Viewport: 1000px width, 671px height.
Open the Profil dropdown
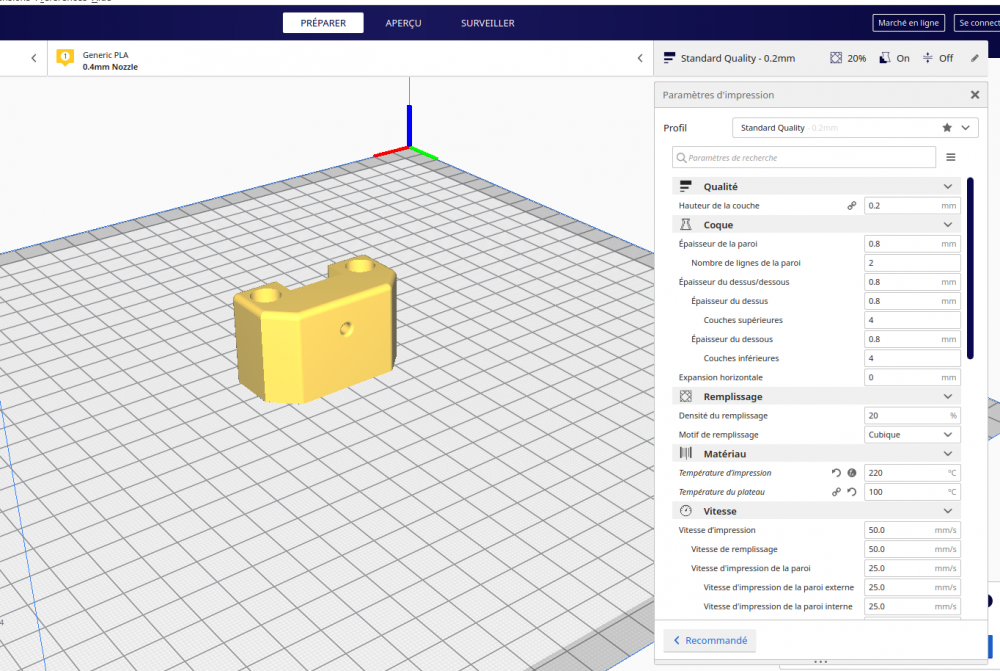[x=855, y=128]
